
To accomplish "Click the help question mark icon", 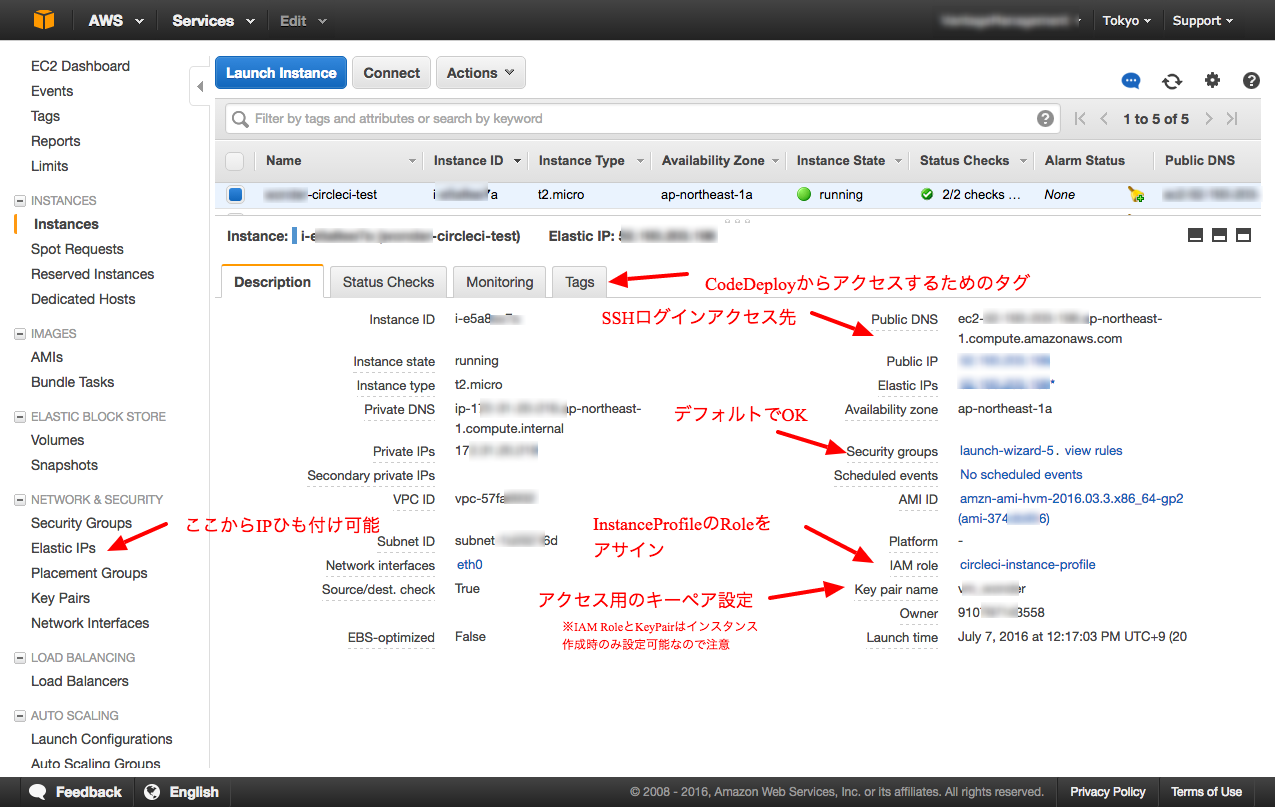I will (1251, 81).
